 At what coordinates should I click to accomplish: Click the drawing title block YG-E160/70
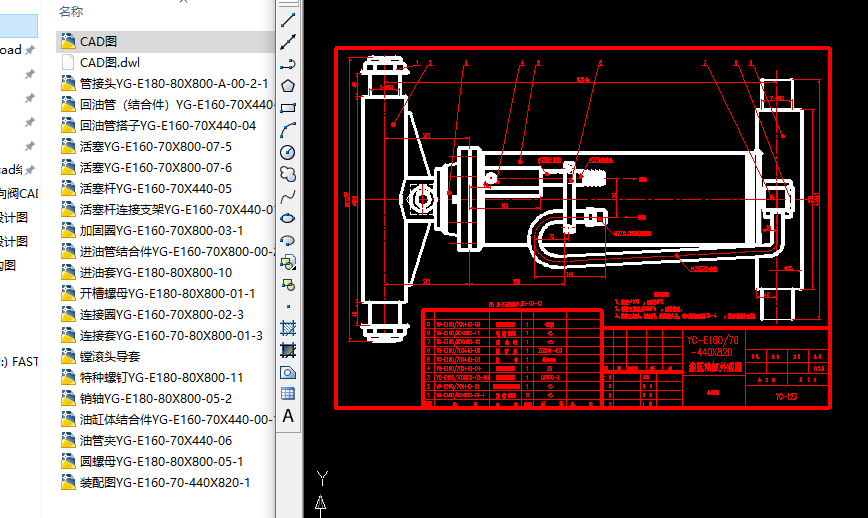tap(712, 342)
